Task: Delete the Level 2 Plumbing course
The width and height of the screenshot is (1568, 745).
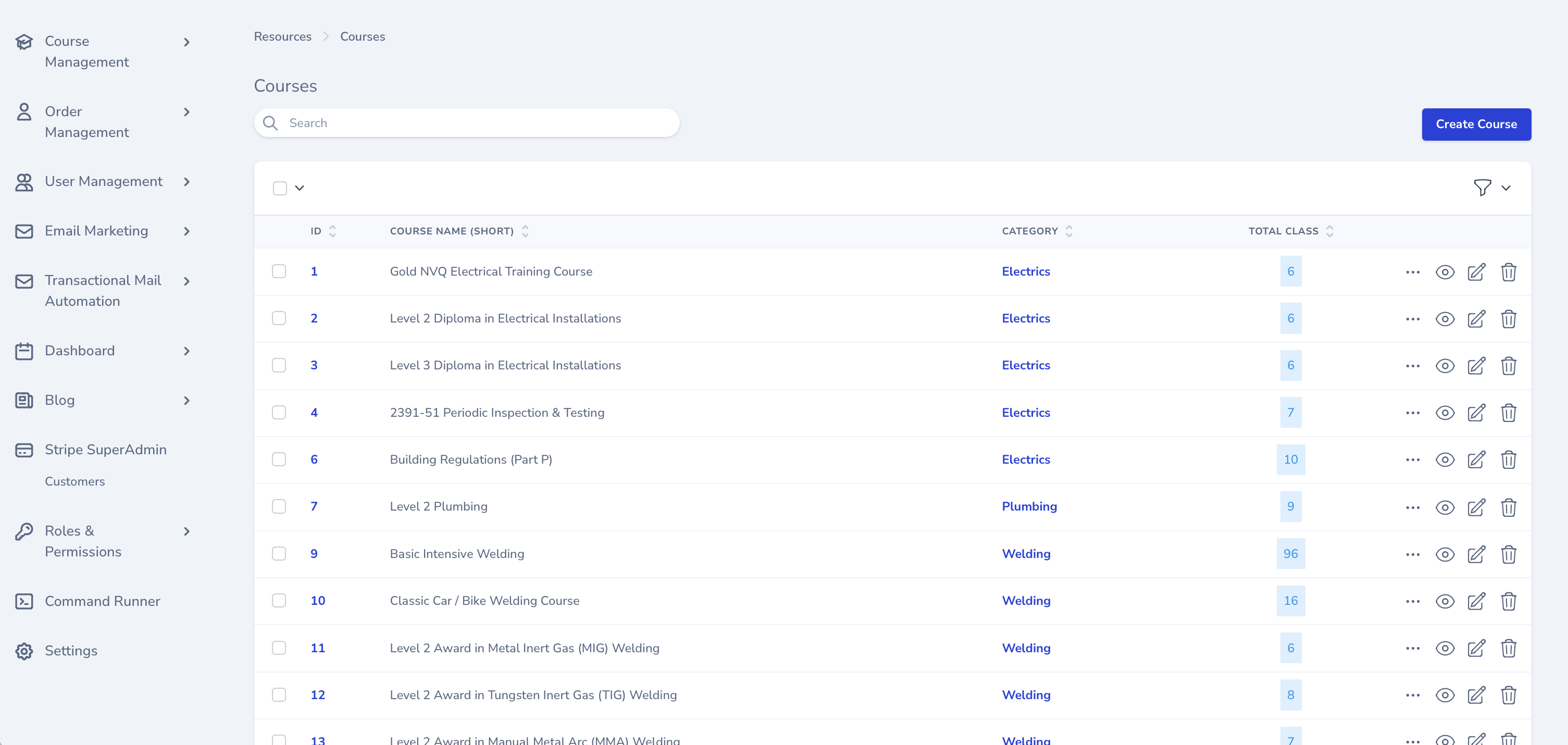Action: 1508,507
